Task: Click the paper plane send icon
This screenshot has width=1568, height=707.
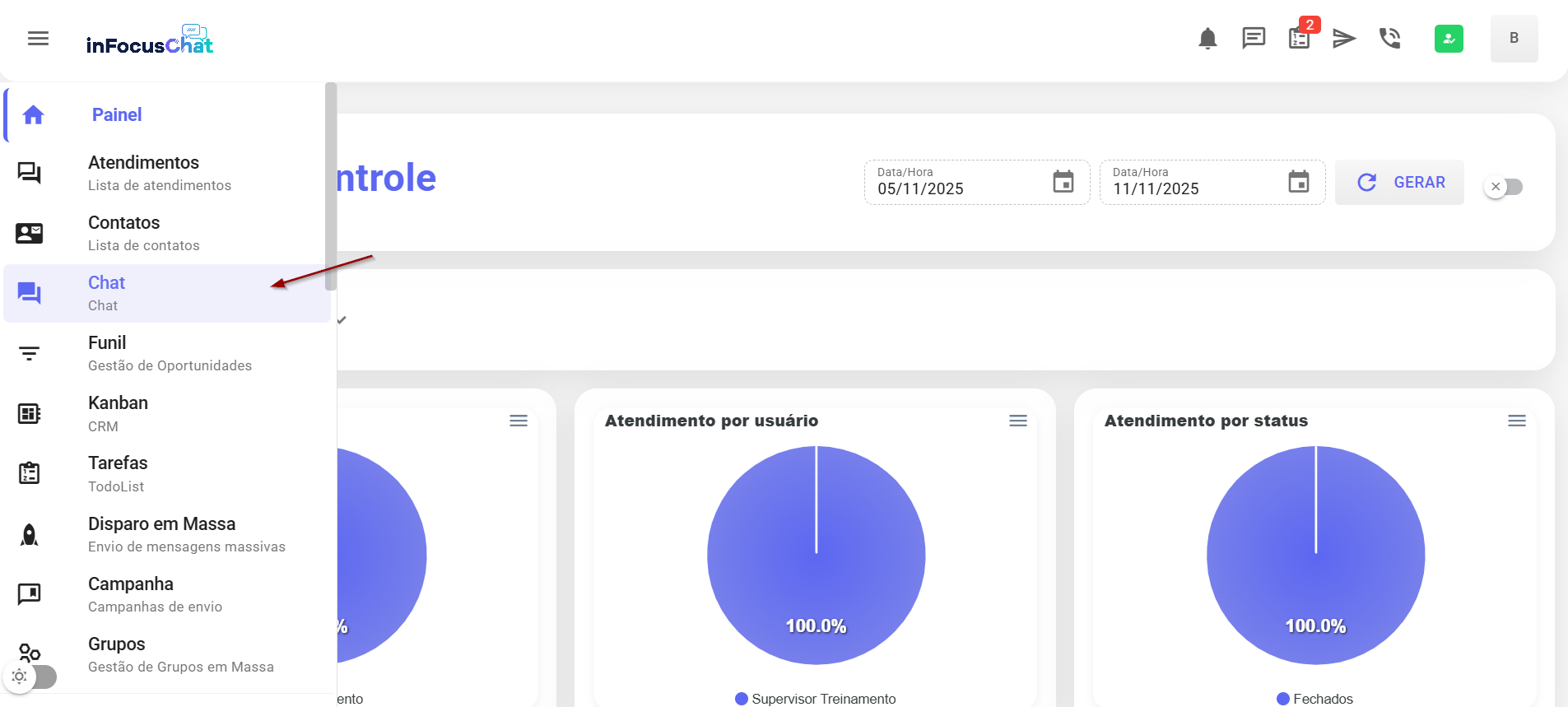Action: pyautogui.click(x=1344, y=39)
